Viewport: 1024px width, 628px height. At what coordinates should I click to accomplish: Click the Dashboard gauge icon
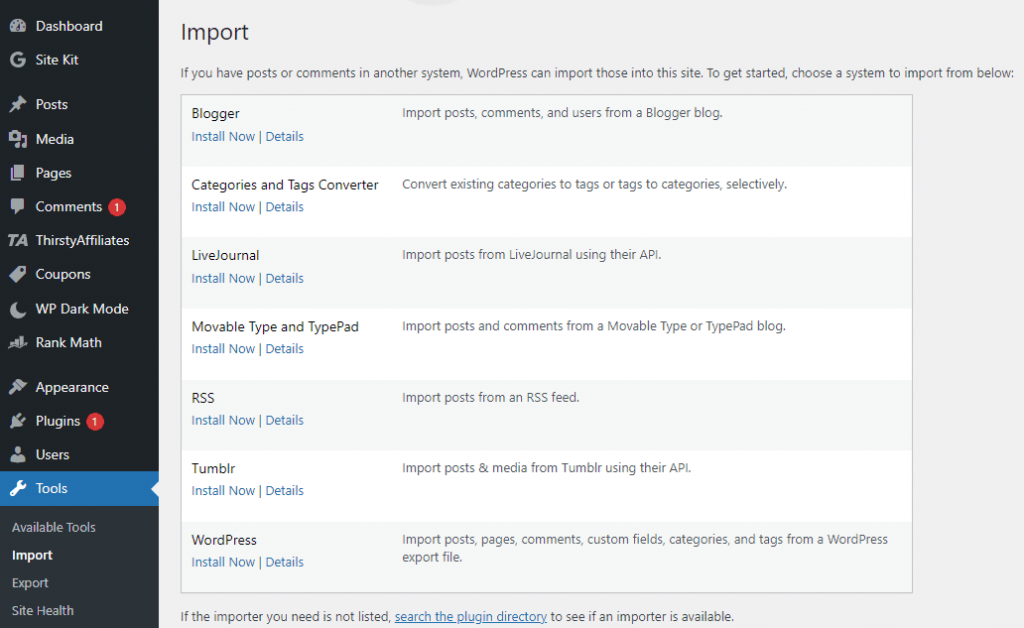(18, 26)
